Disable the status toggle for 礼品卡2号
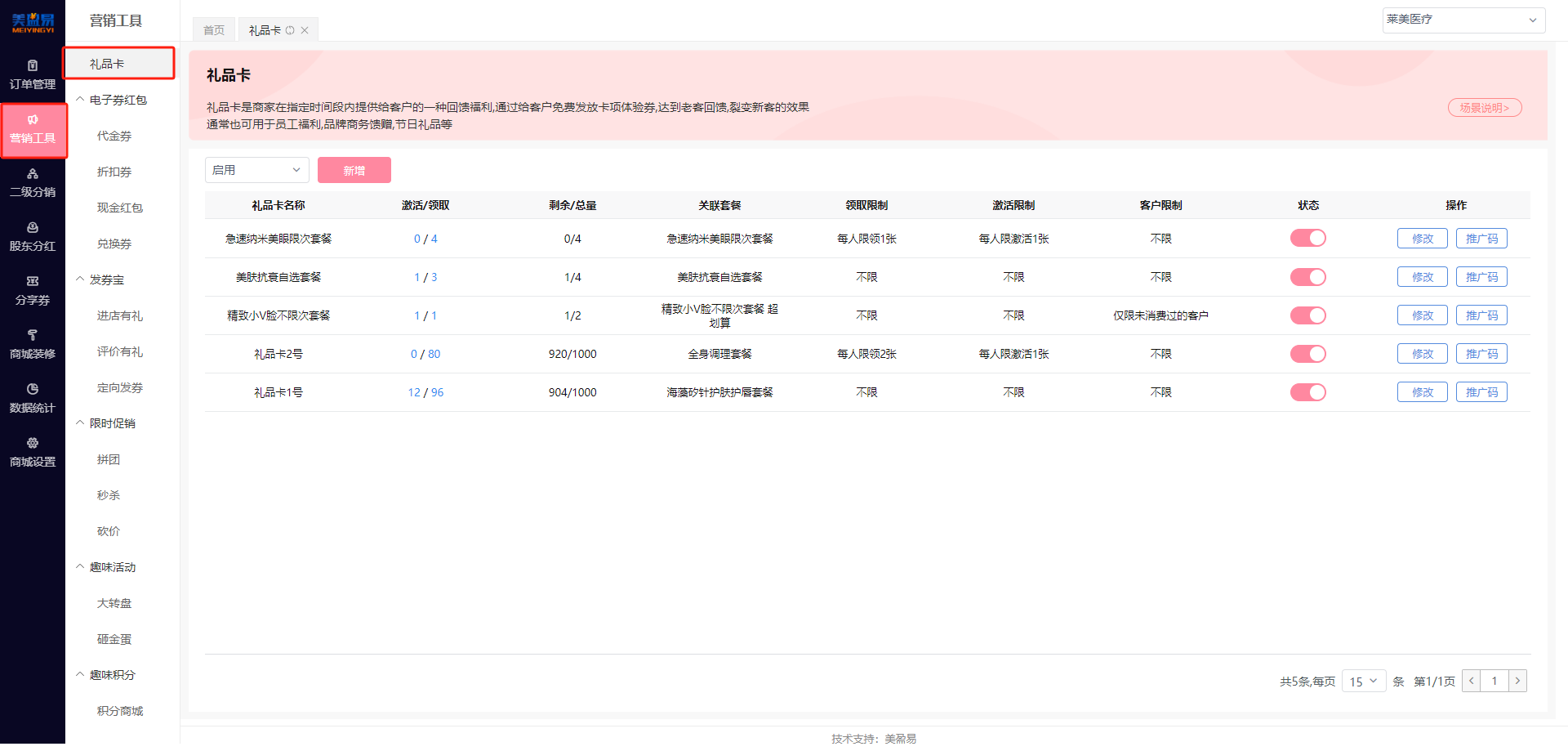Image resolution: width=1568 pixels, height=751 pixels. point(1307,354)
